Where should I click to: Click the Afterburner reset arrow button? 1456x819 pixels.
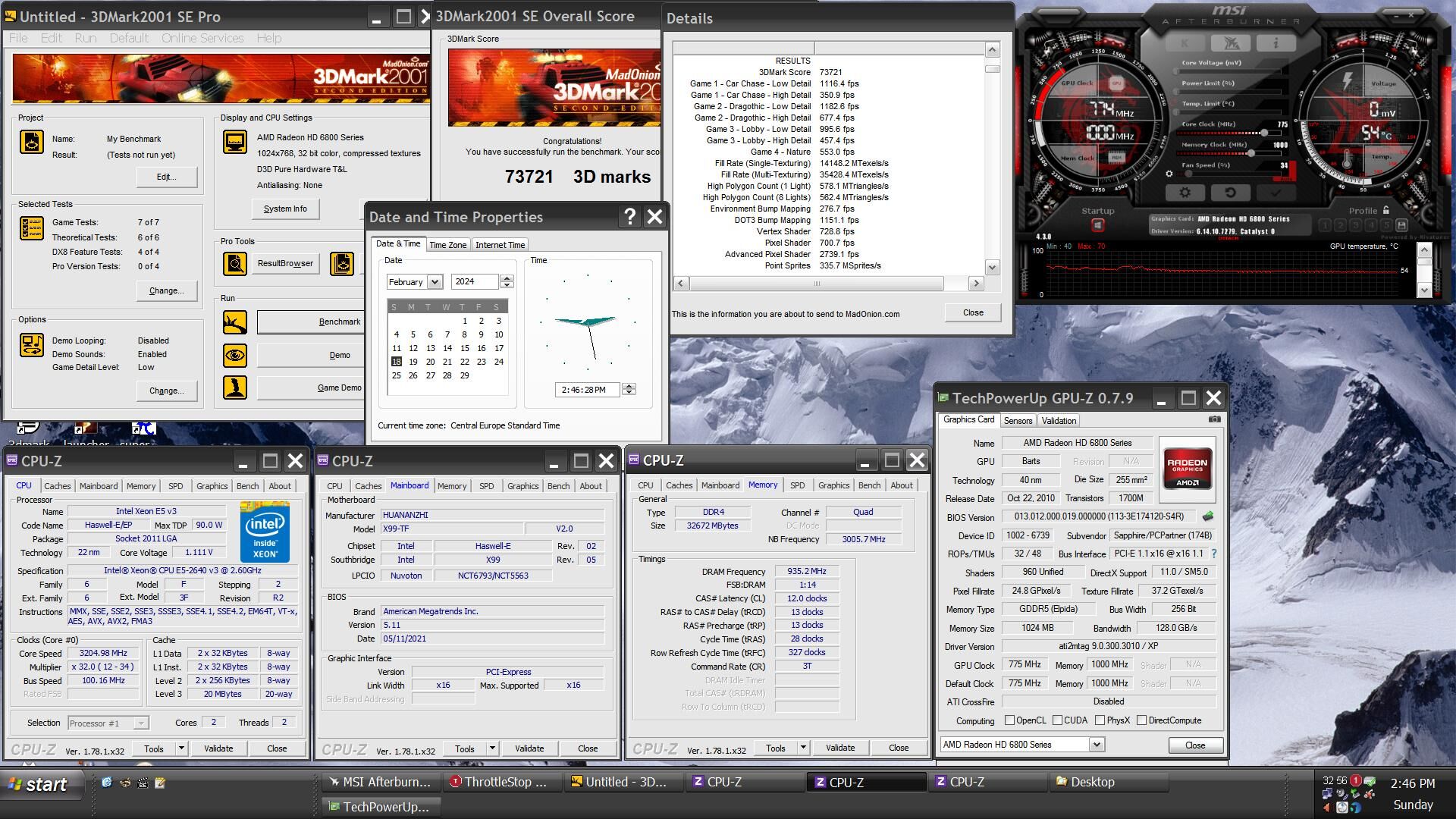click(x=1230, y=193)
